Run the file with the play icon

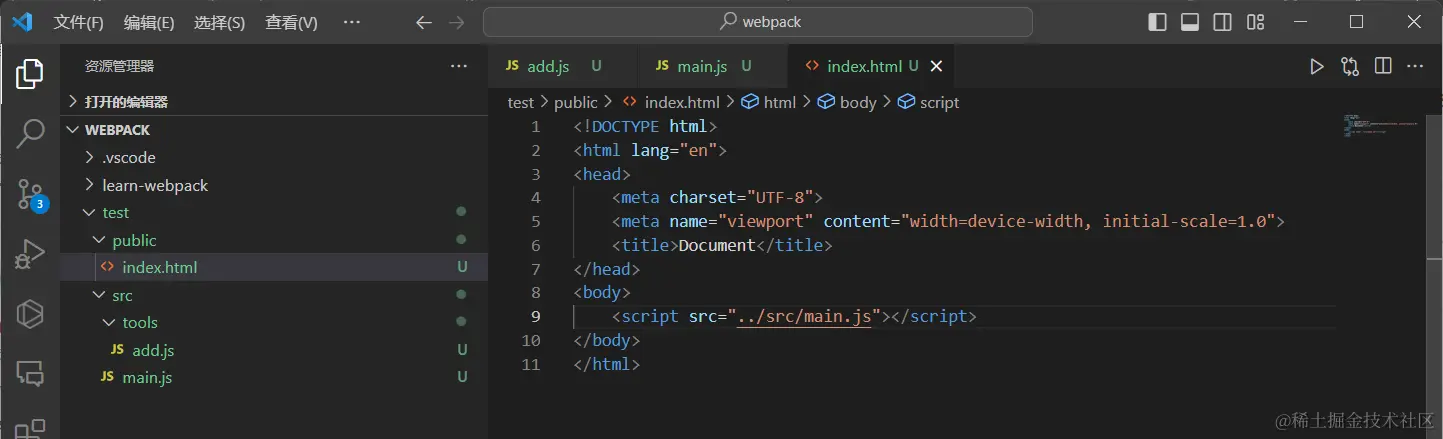point(1317,66)
